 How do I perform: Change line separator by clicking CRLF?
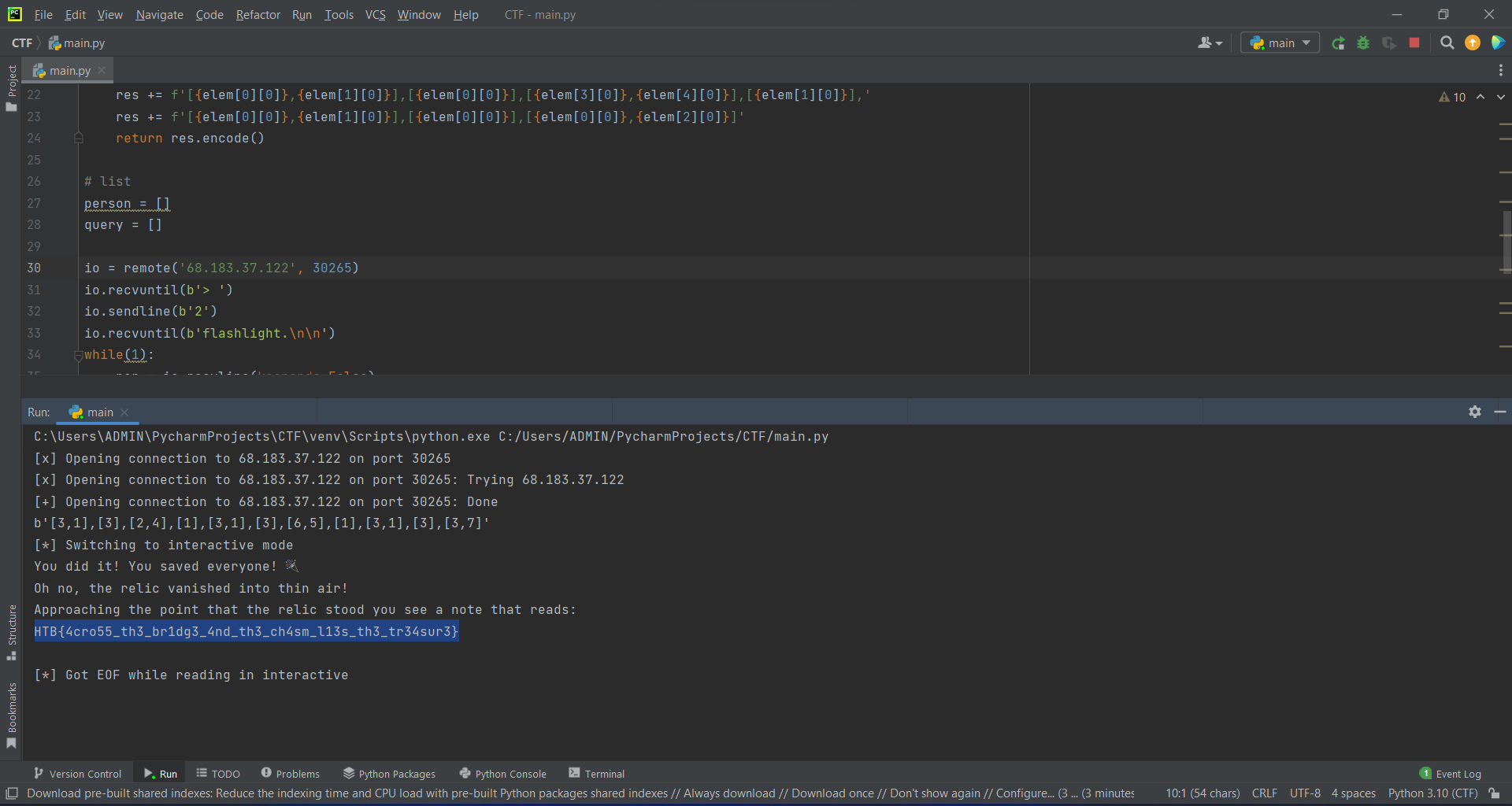pos(1264,793)
